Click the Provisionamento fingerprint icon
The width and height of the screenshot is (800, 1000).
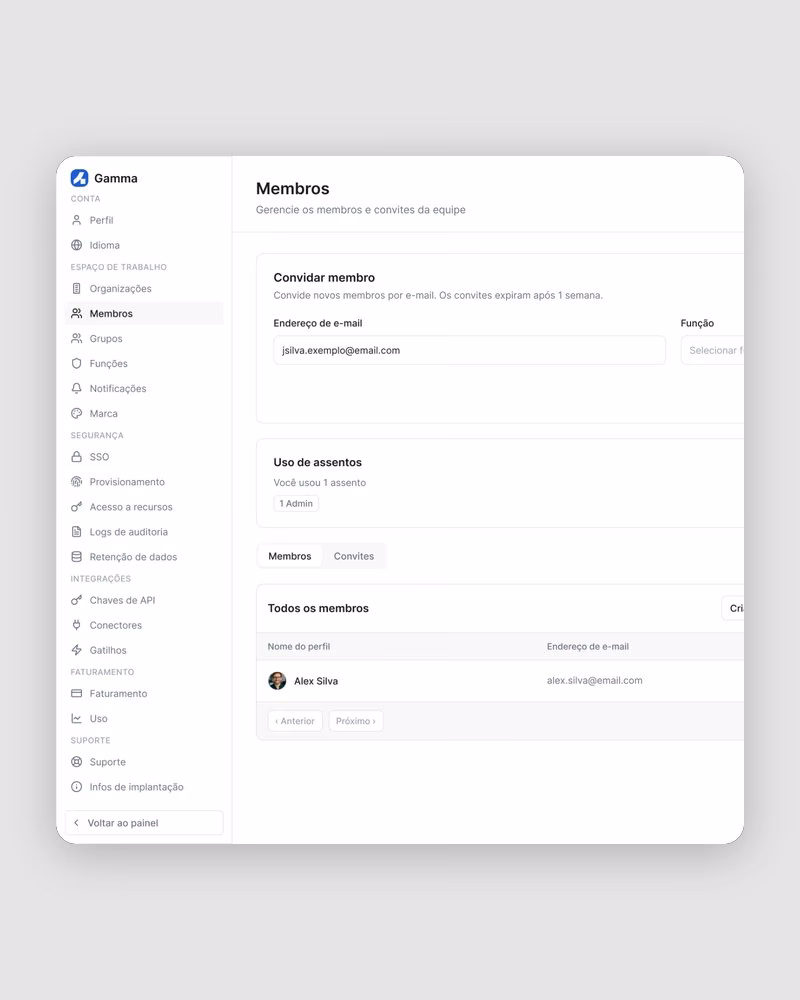pos(77,482)
